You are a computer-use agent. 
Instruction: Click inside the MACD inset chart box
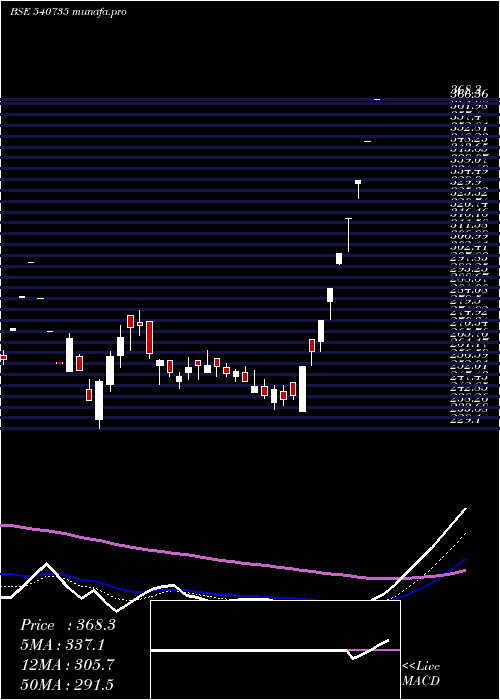coord(275,650)
